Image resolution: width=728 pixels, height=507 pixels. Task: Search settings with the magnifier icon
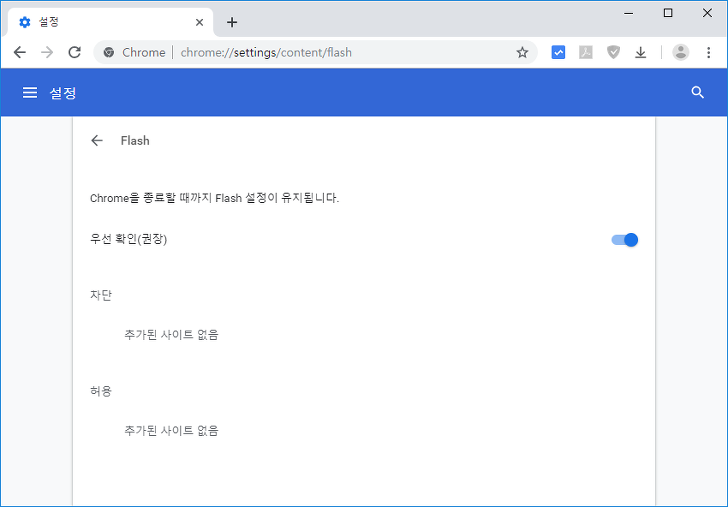coord(698,92)
